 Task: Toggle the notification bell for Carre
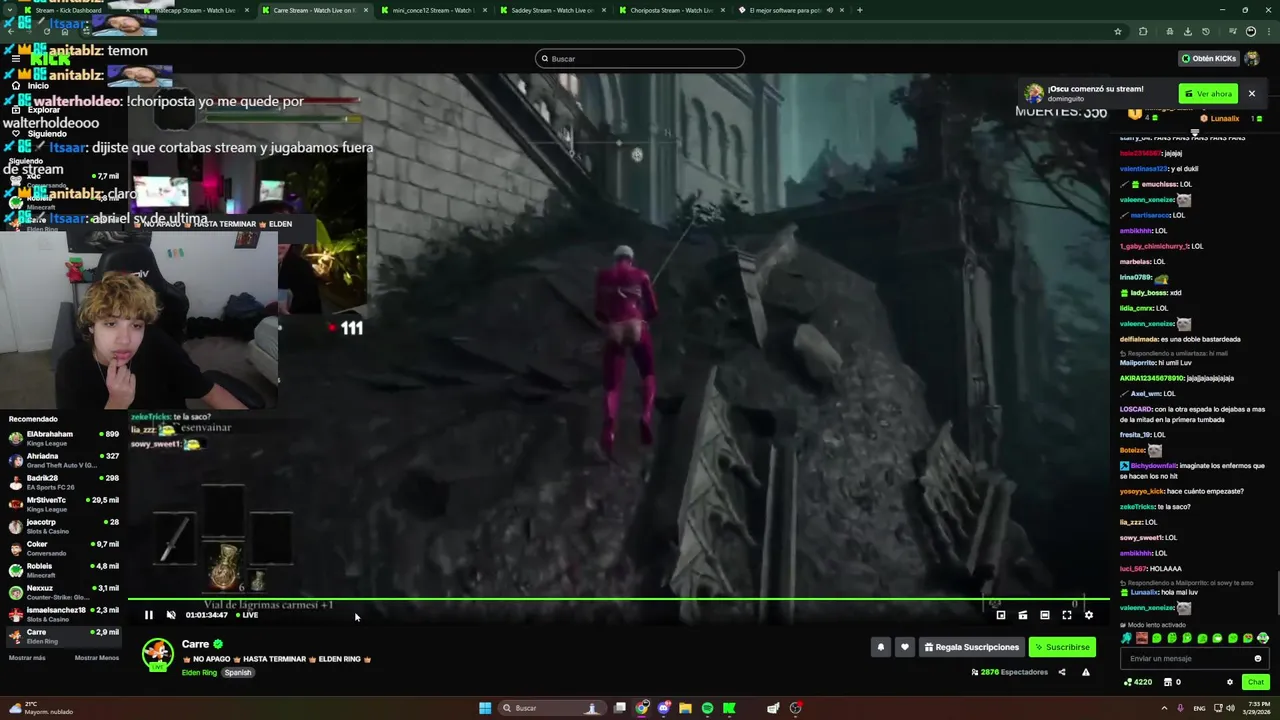click(x=881, y=647)
